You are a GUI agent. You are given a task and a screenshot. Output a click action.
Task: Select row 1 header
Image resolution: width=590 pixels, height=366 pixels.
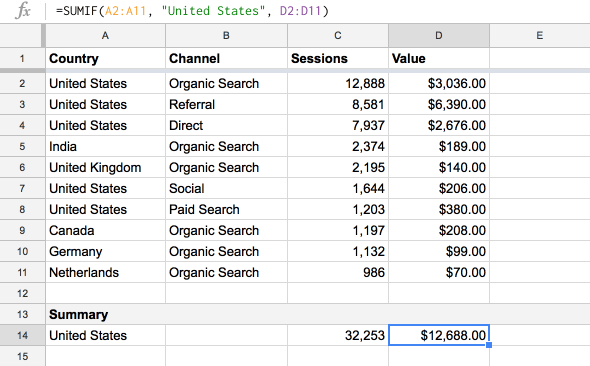(22, 59)
